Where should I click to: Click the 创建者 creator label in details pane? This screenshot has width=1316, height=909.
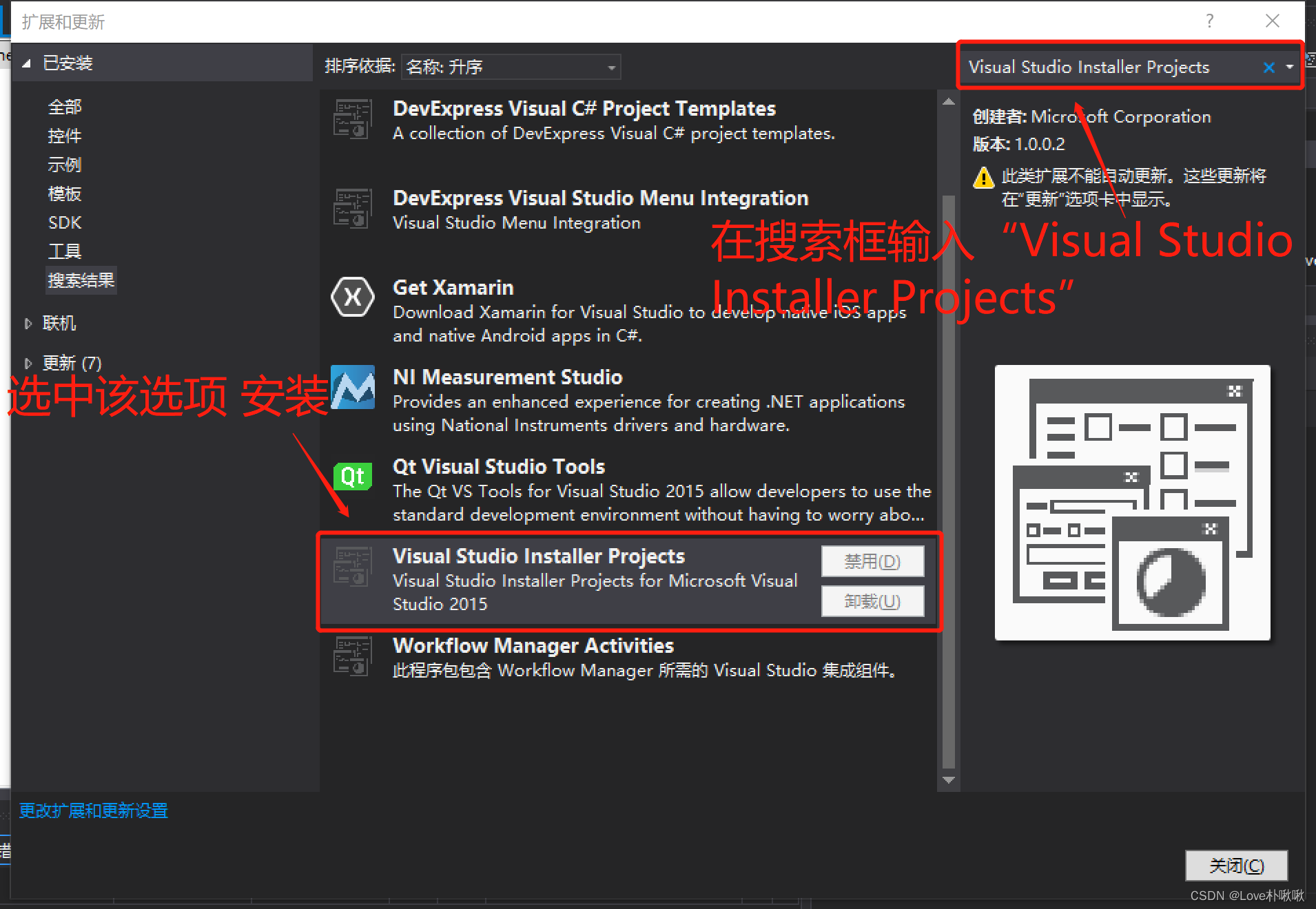point(1000,116)
